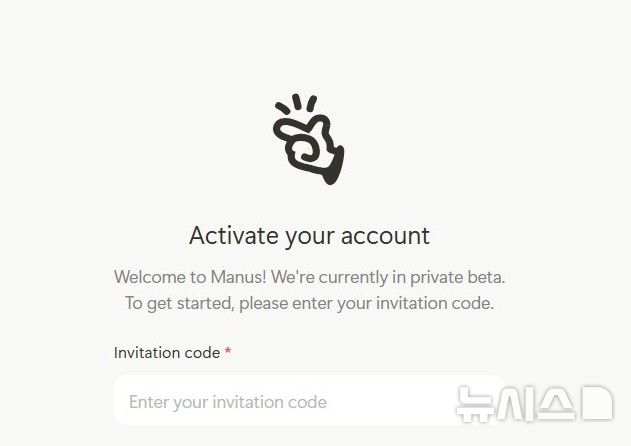Focus the invitation code input field
Image resolution: width=631 pixels, height=446 pixels.
coord(309,401)
